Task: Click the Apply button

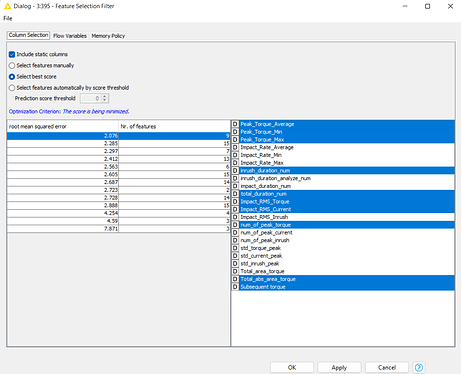Action: 339,367
